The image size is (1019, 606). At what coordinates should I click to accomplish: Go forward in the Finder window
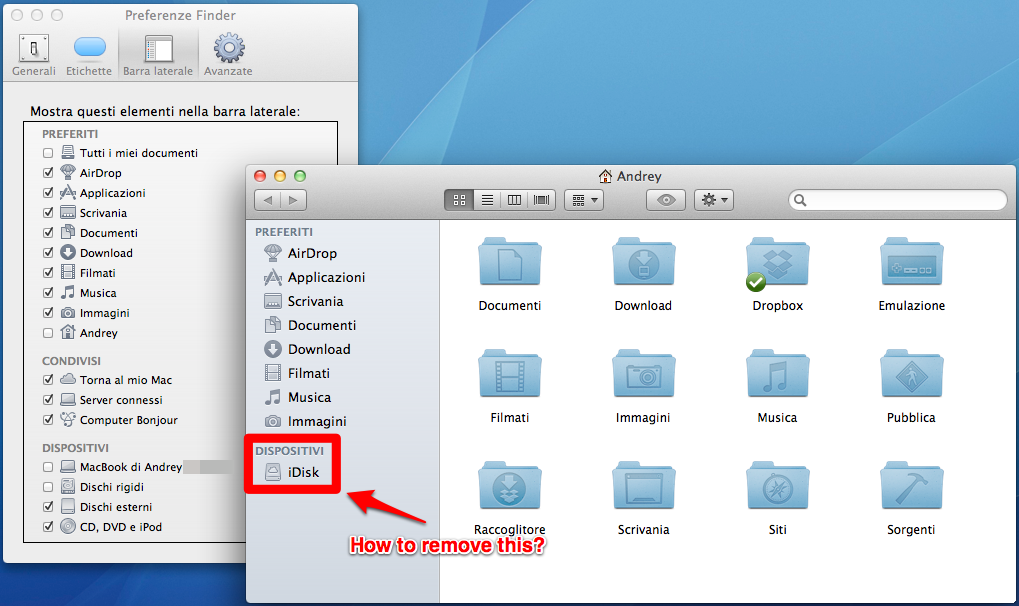click(293, 200)
